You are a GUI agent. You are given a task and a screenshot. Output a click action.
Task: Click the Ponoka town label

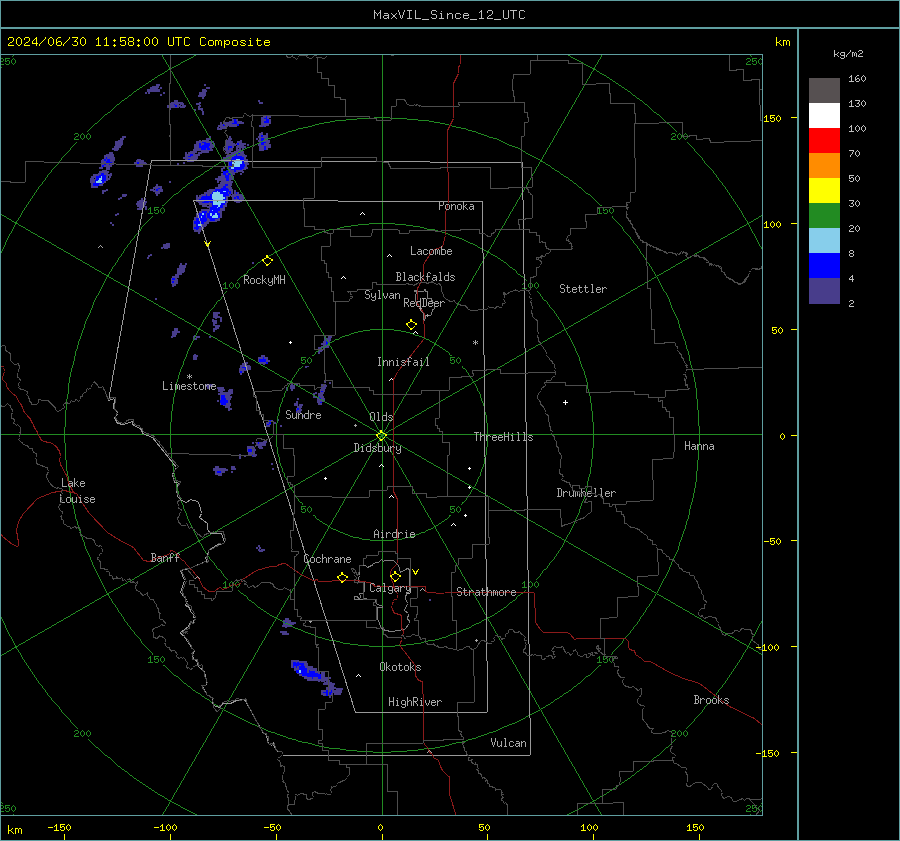[456, 207]
